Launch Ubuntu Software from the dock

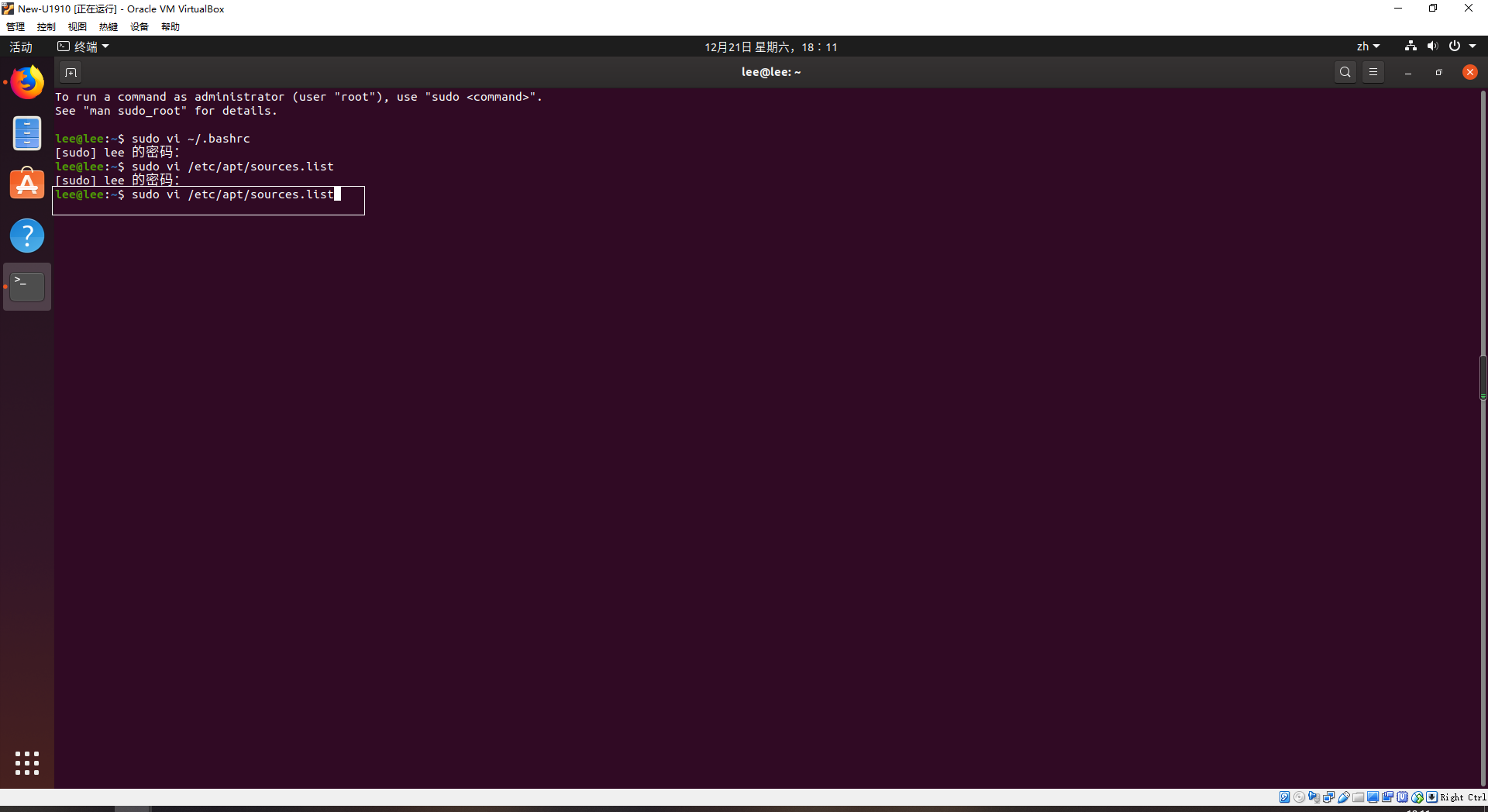coord(27,184)
